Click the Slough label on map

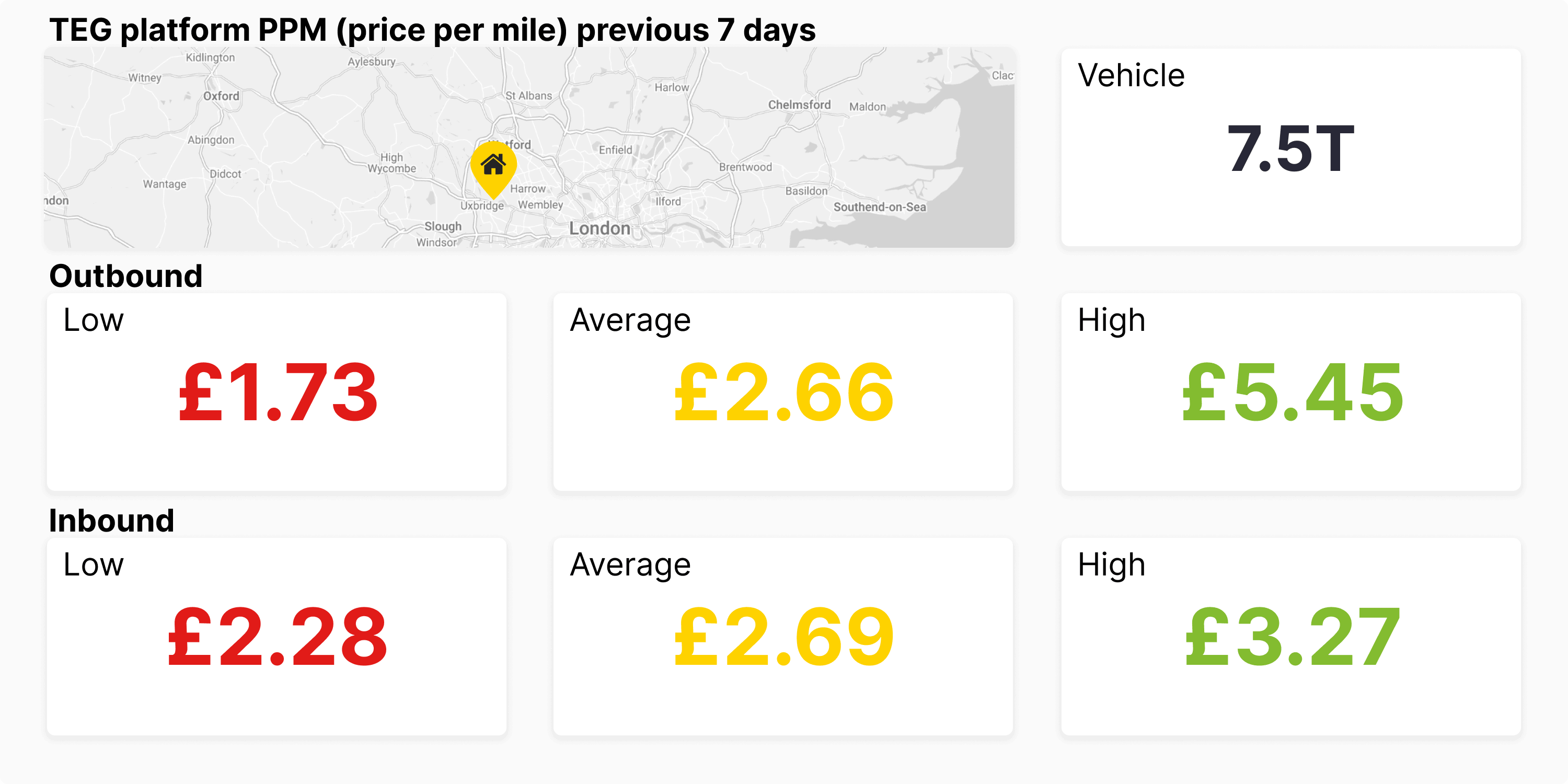(443, 226)
